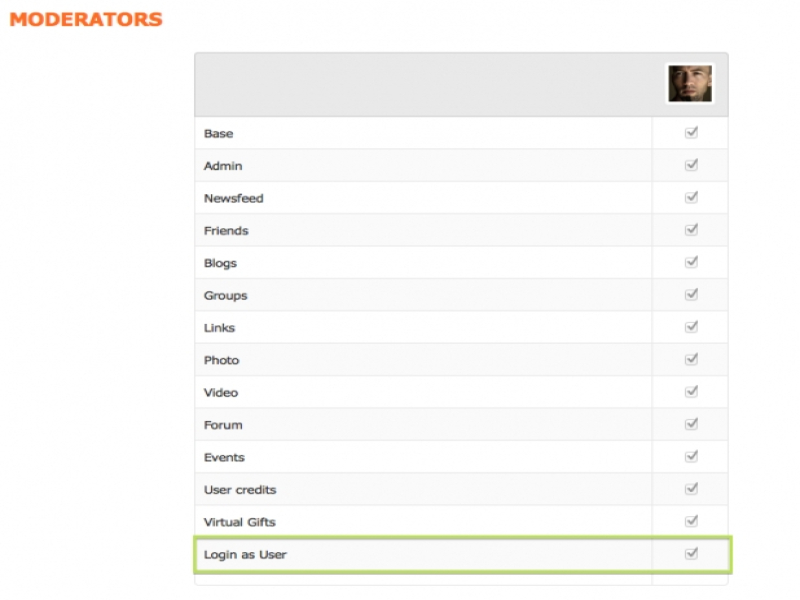This screenshot has width=800, height=600.
Task: Toggle the User credits permission checkbox
Action: 691,489
